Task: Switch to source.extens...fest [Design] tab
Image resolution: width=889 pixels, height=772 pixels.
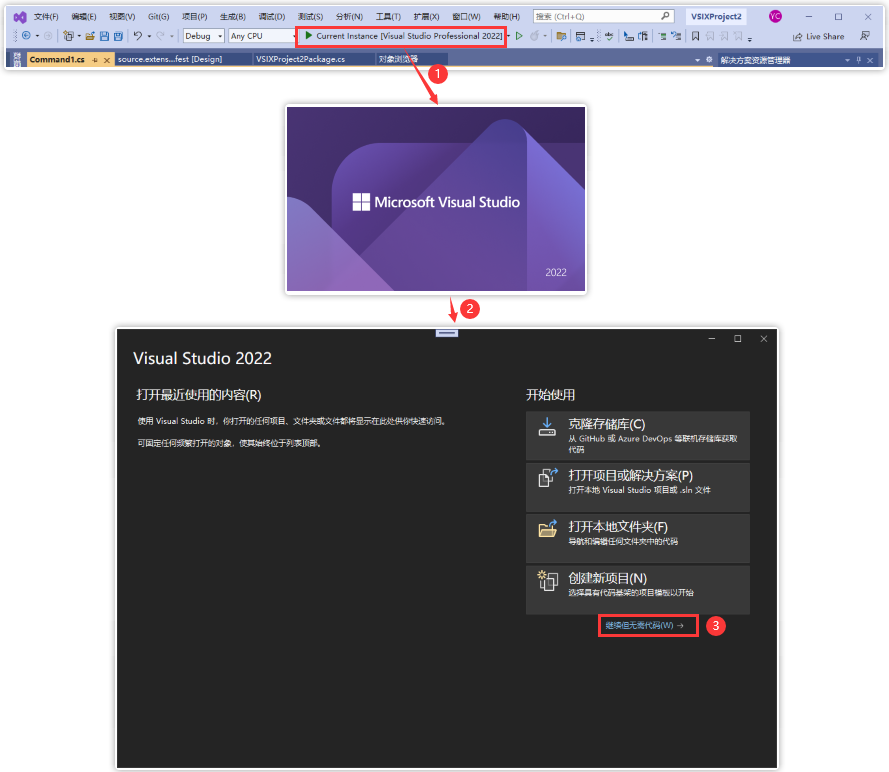Action: 183,59
